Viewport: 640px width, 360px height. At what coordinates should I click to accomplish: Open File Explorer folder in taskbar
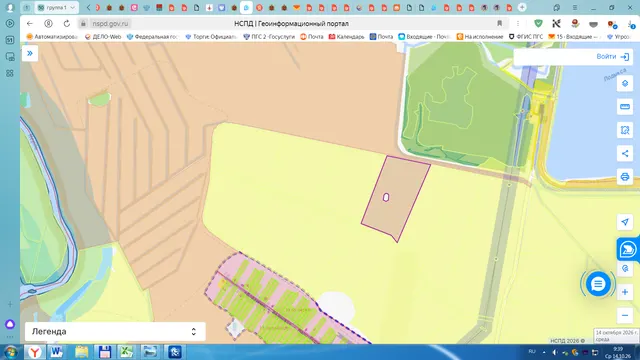click(81, 352)
